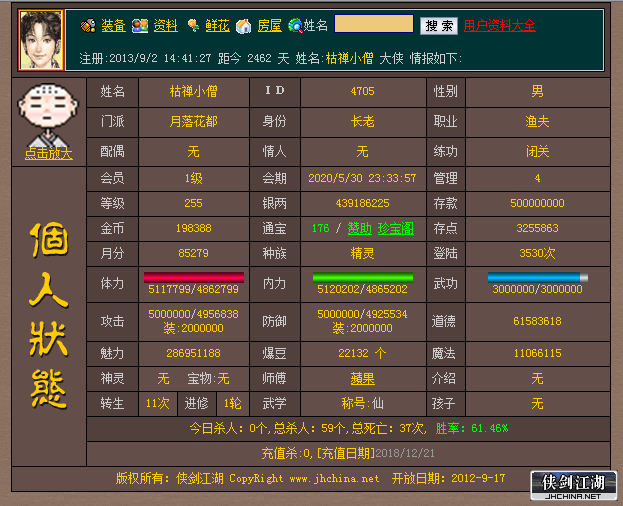Click the green 内力 energy bar

tap(363, 277)
